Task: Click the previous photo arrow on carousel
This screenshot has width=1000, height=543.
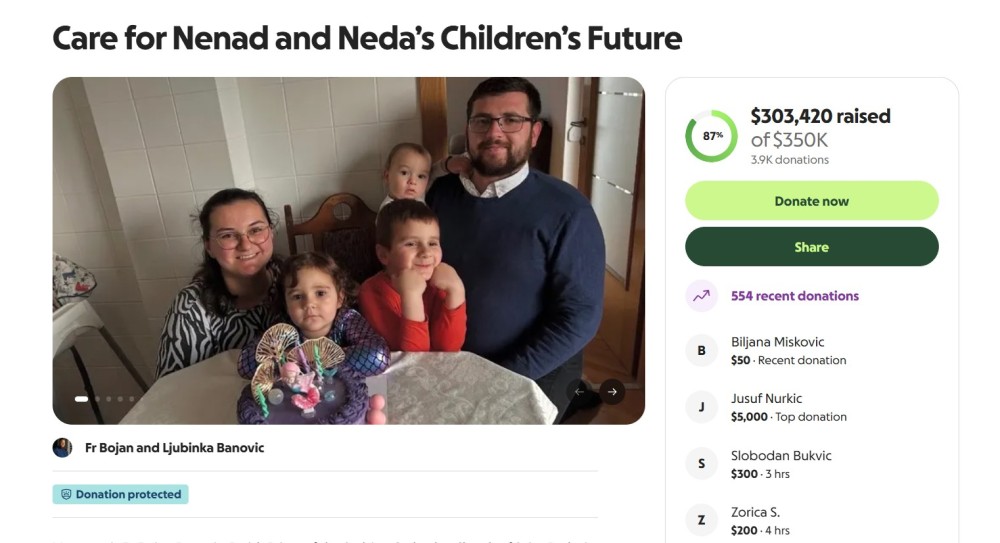Action: [x=579, y=392]
